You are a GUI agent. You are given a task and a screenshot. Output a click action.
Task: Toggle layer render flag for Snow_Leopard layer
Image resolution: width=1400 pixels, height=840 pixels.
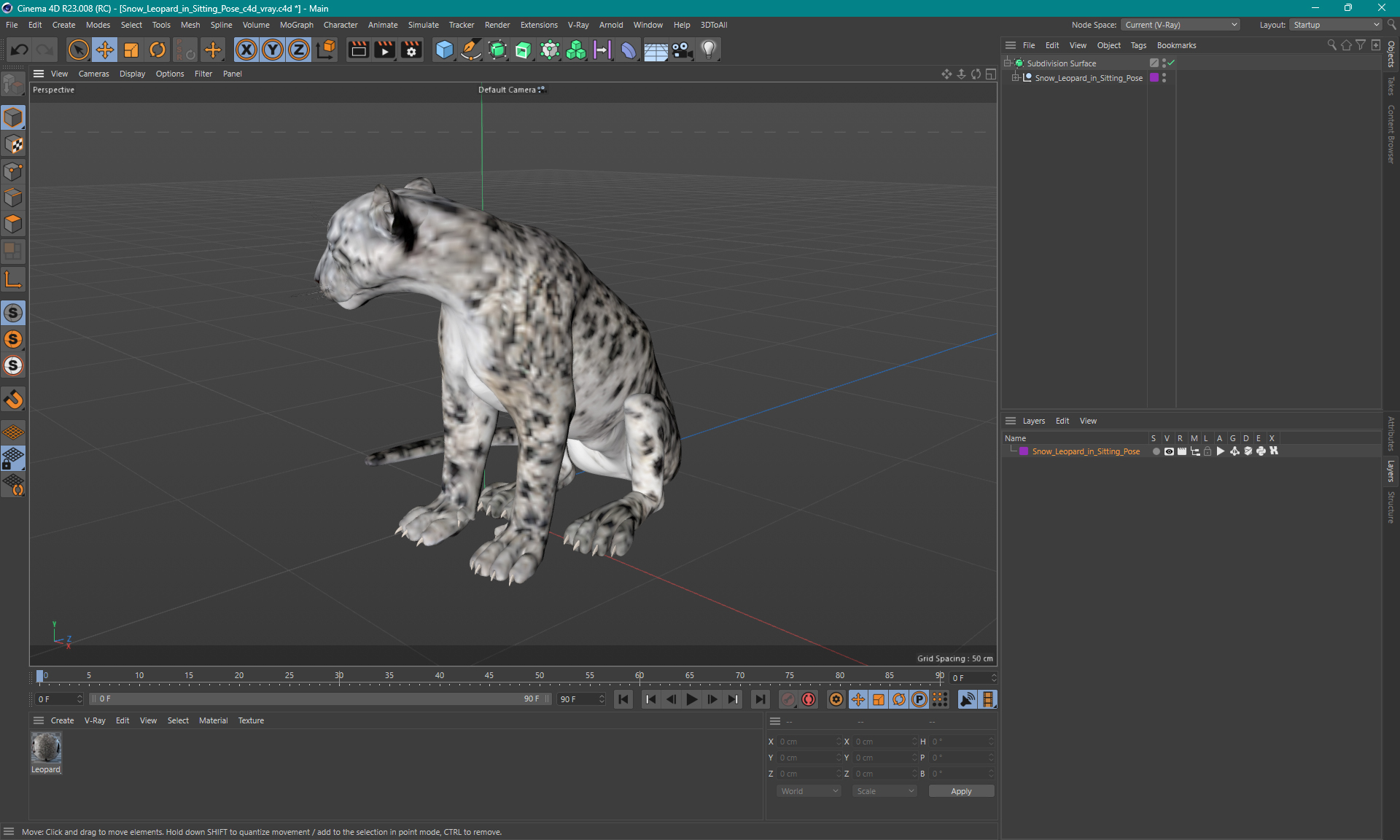pyautogui.click(x=1181, y=451)
